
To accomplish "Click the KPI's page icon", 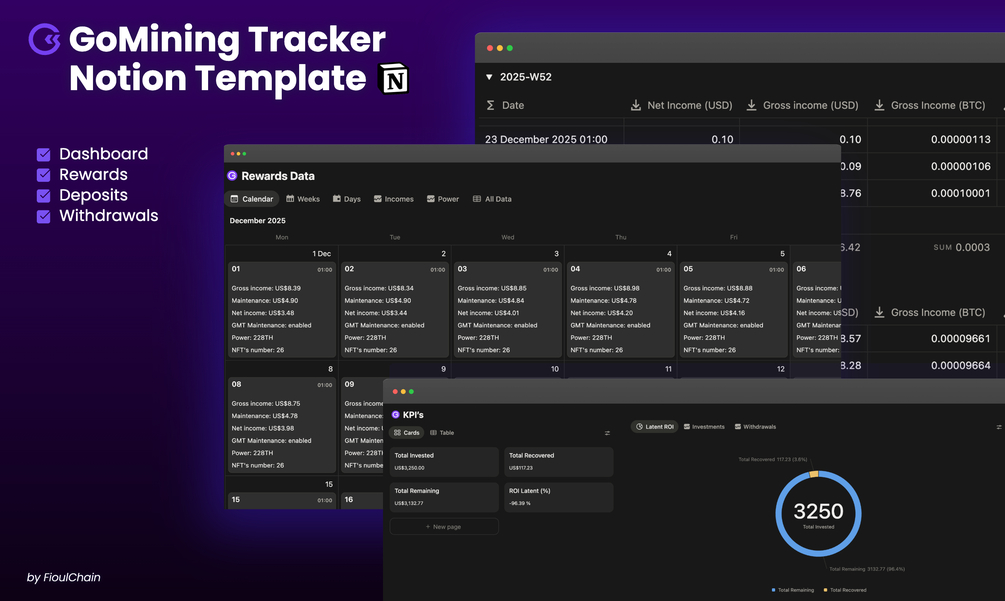I will [395, 415].
